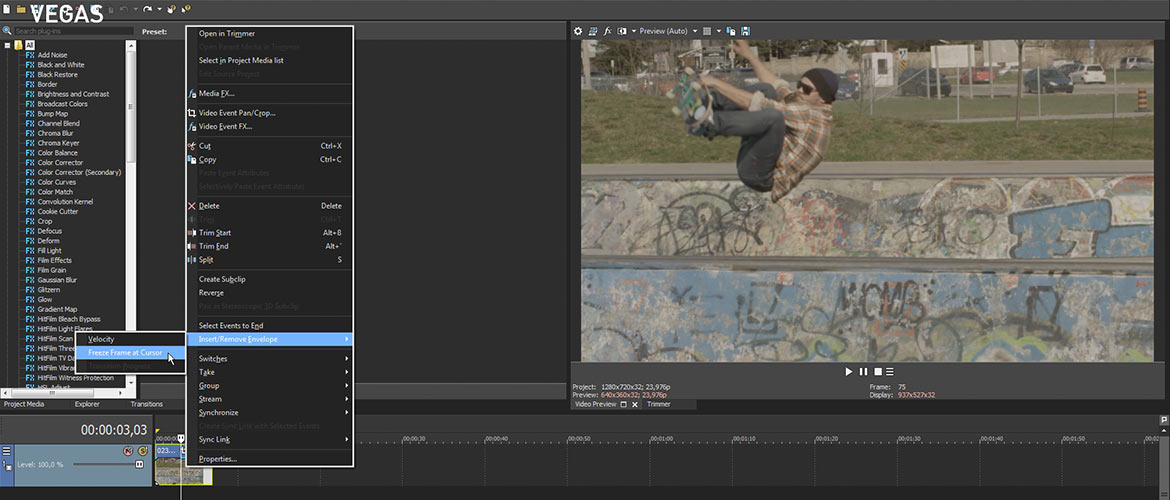Expand the Take submenu
1170x500 pixels.
[269, 372]
